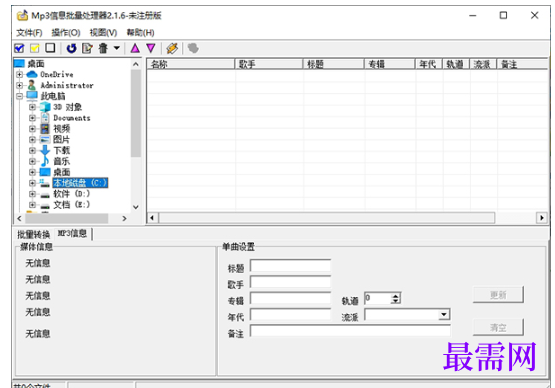The height and width of the screenshot is (388, 555).
Task: Click the pink move-up triangle icon
Action: (x=135, y=48)
